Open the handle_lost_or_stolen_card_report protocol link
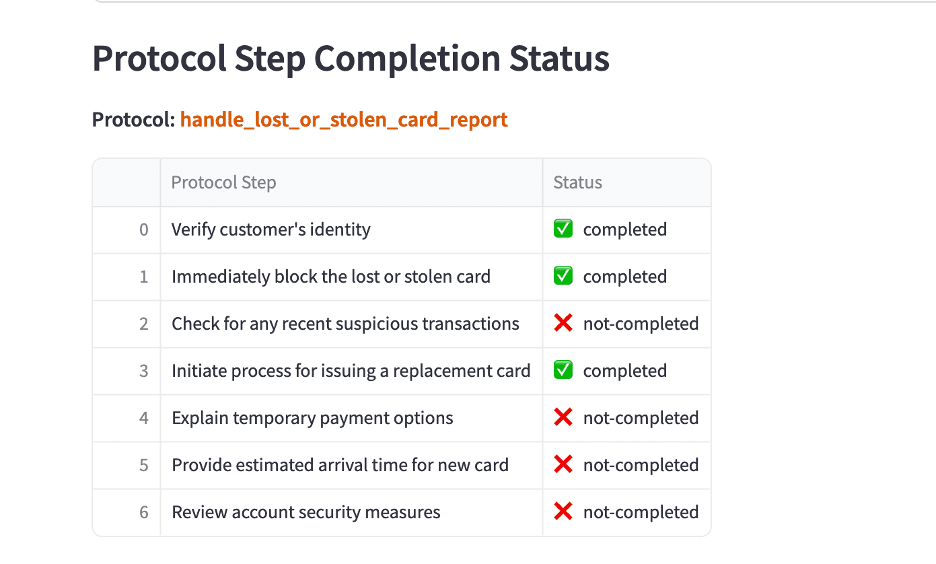 pos(344,119)
